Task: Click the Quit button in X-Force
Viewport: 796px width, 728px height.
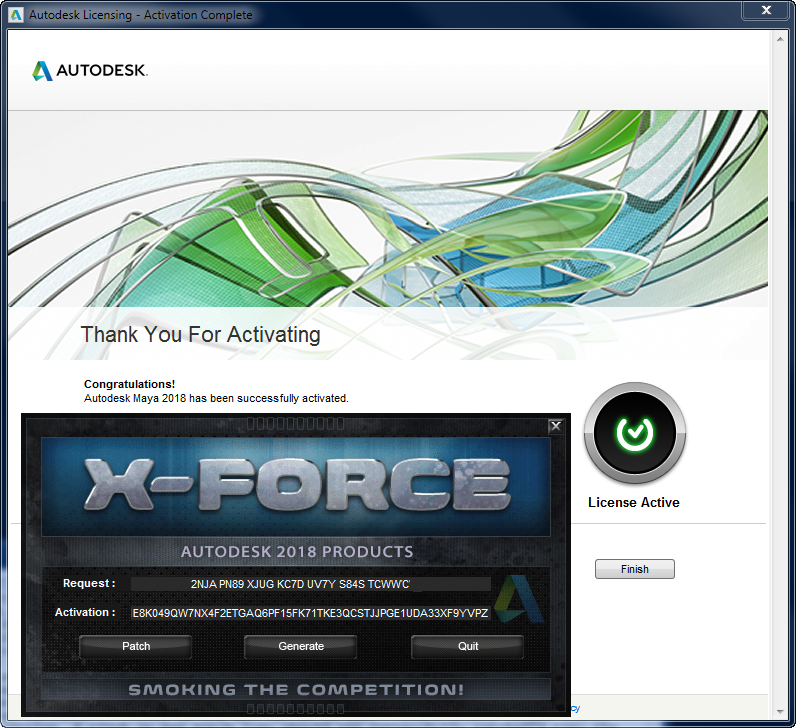Action: coord(468,646)
